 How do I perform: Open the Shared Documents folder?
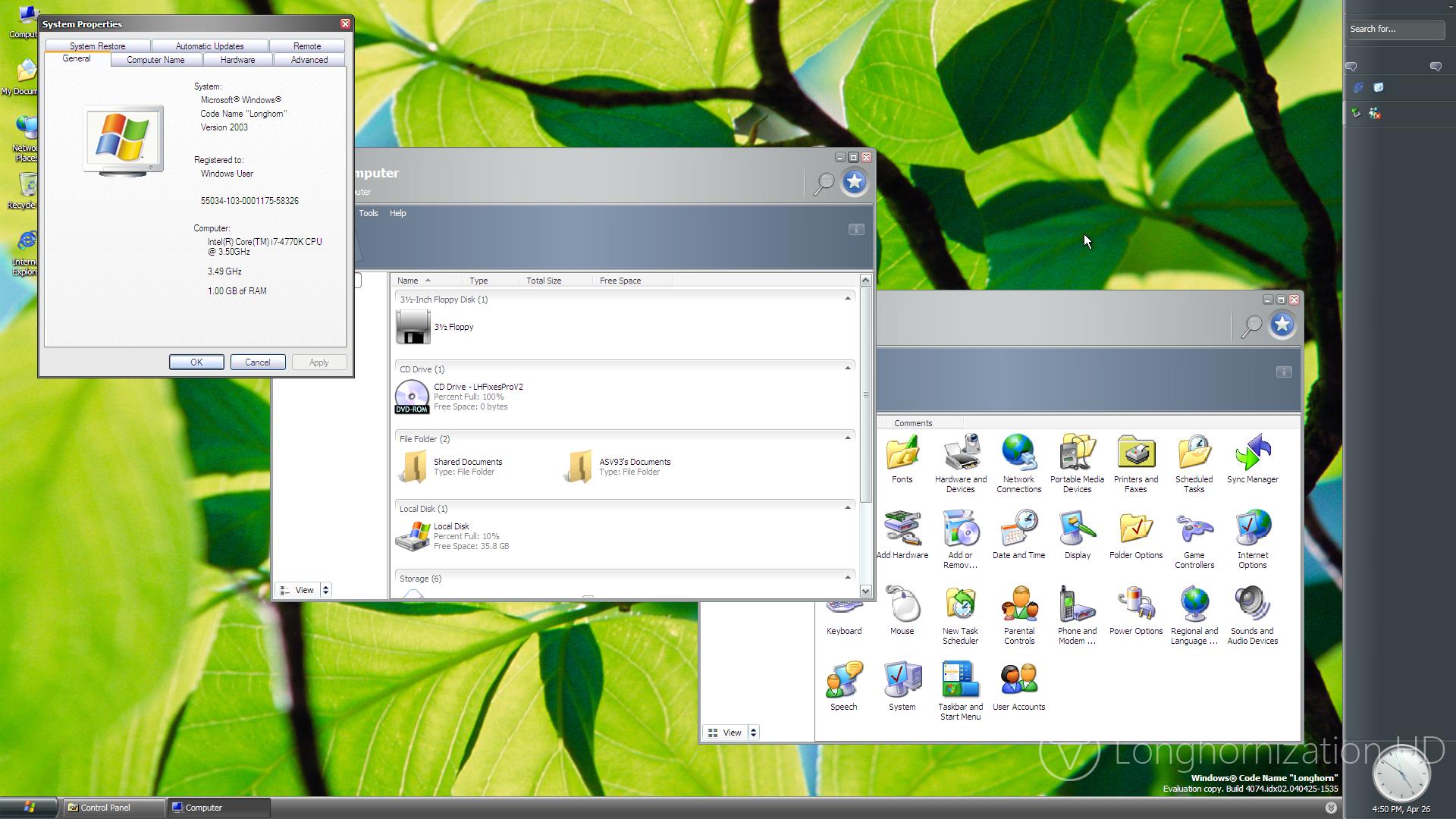click(x=414, y=466)
